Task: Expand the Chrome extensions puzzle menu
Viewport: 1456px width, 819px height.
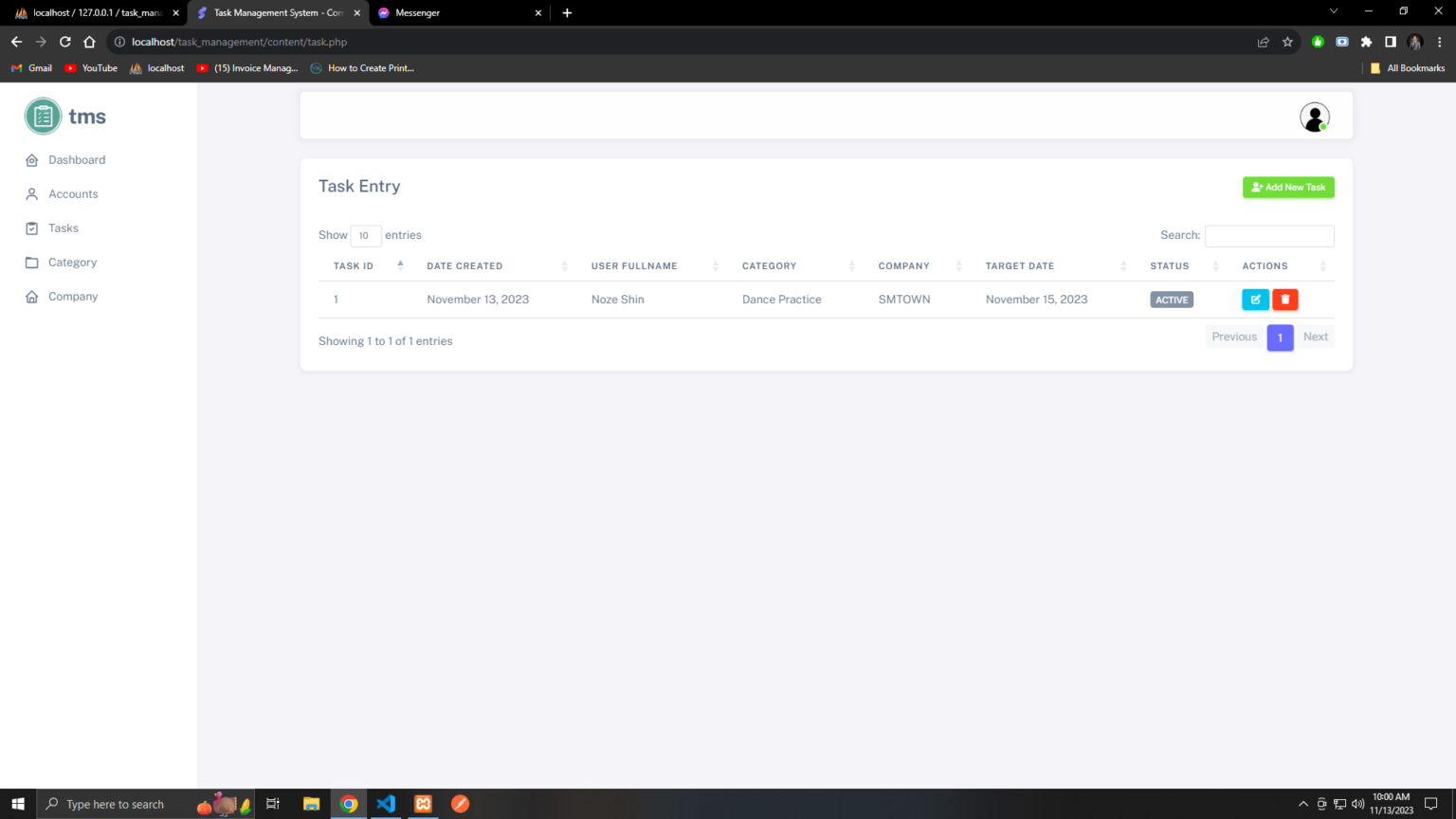Action: point(1366,42)
